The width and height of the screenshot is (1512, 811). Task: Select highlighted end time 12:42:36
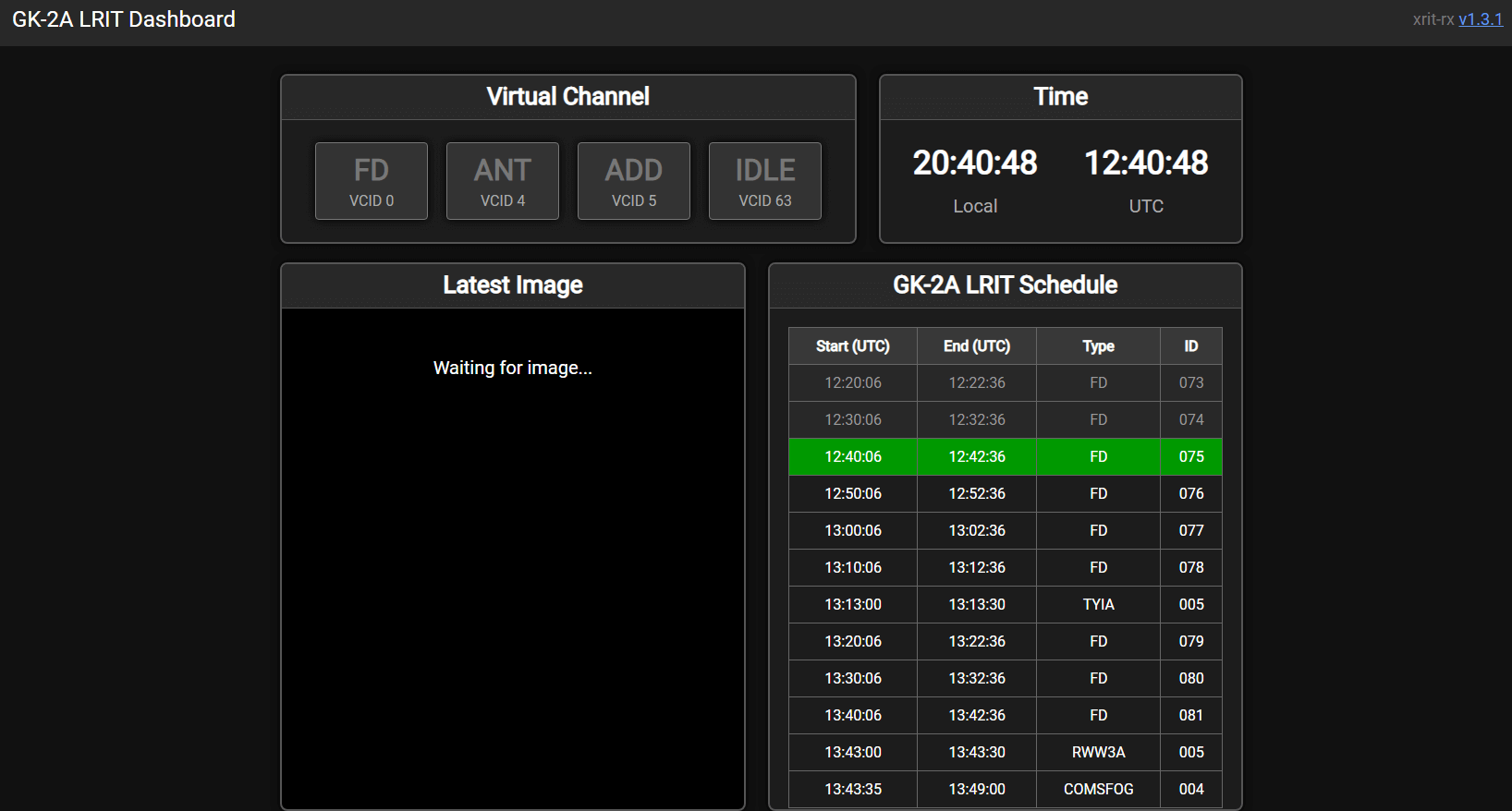pyautogui.click(x=977, y=456)
